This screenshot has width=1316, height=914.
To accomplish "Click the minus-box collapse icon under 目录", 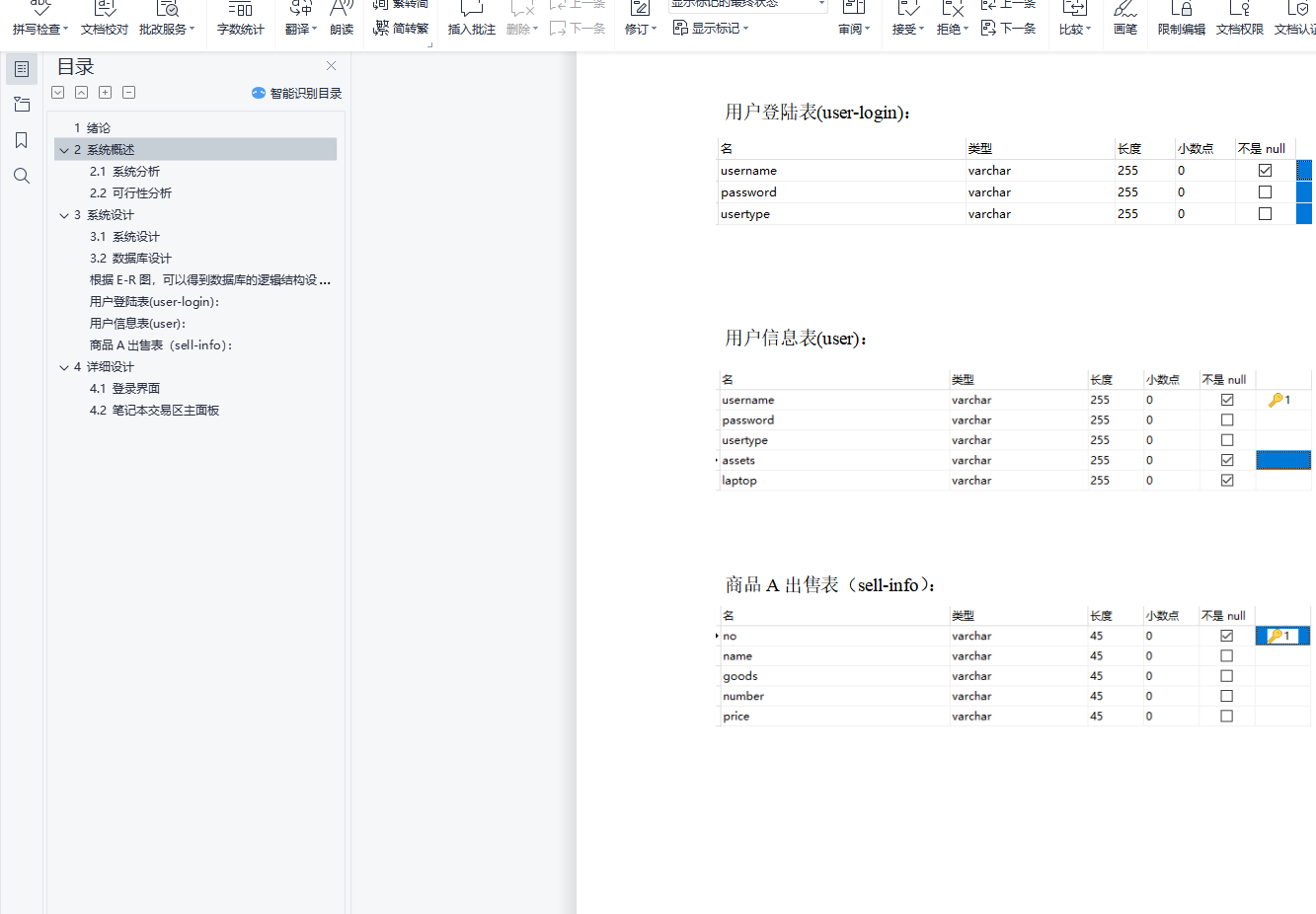I will pyautogui.click(x=128, y=93).
